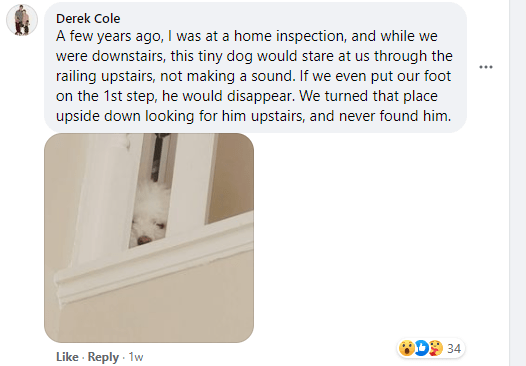Click the home inspection comment text bubble

tap(255, 67)
